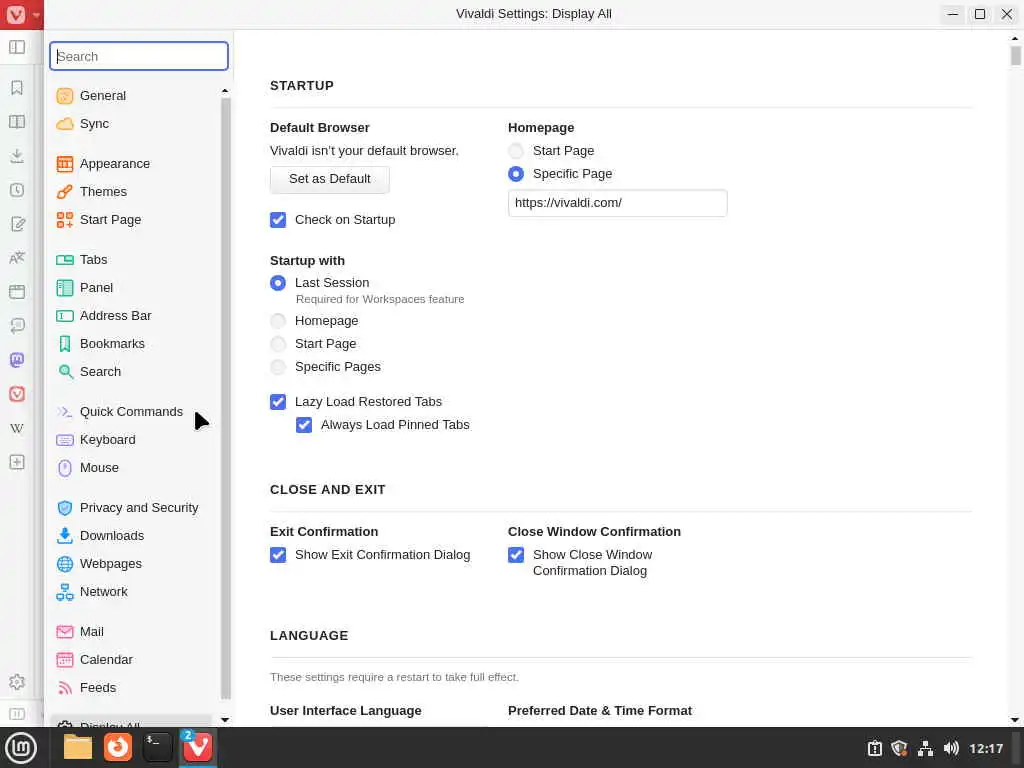This screenshot has width=1024, height=768.
Task: Open the Vivaldi main menu button
Action: [x=22, y=14]
